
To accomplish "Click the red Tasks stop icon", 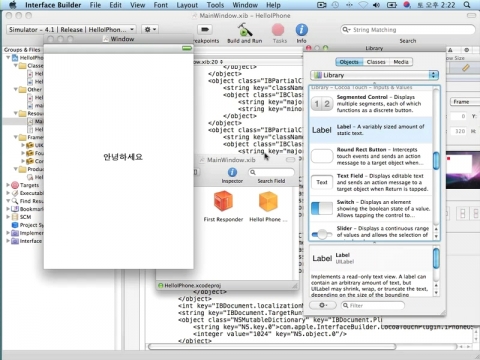I will pos(278,30).
